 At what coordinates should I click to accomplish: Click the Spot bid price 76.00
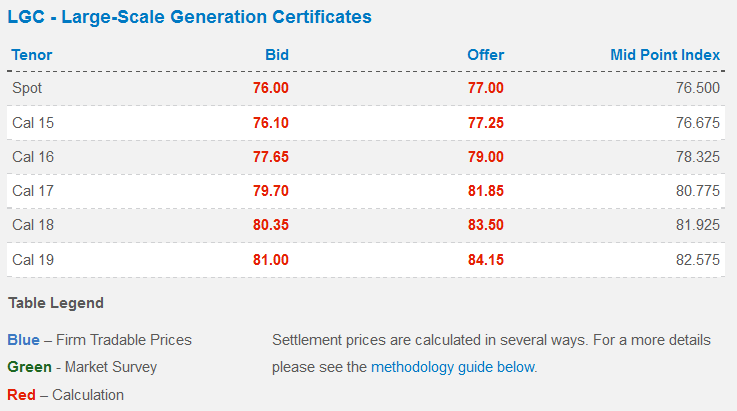(271, 88)
